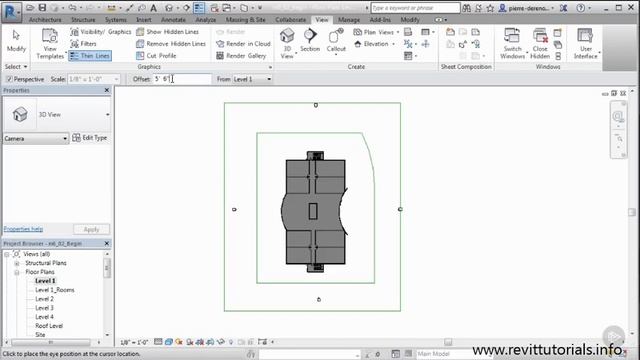Viewport: 640px width, 360px height.
Task: Open the Camera filter dropdown
Action: [36, 139]
